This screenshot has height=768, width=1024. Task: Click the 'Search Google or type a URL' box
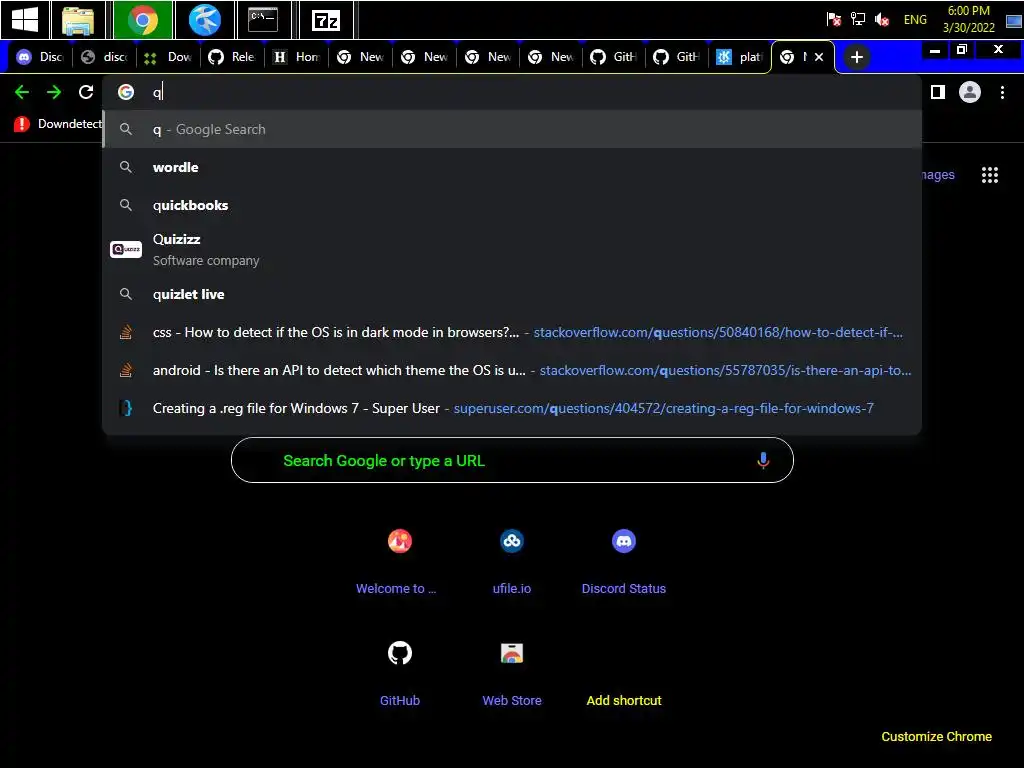(x=512, y=460)
